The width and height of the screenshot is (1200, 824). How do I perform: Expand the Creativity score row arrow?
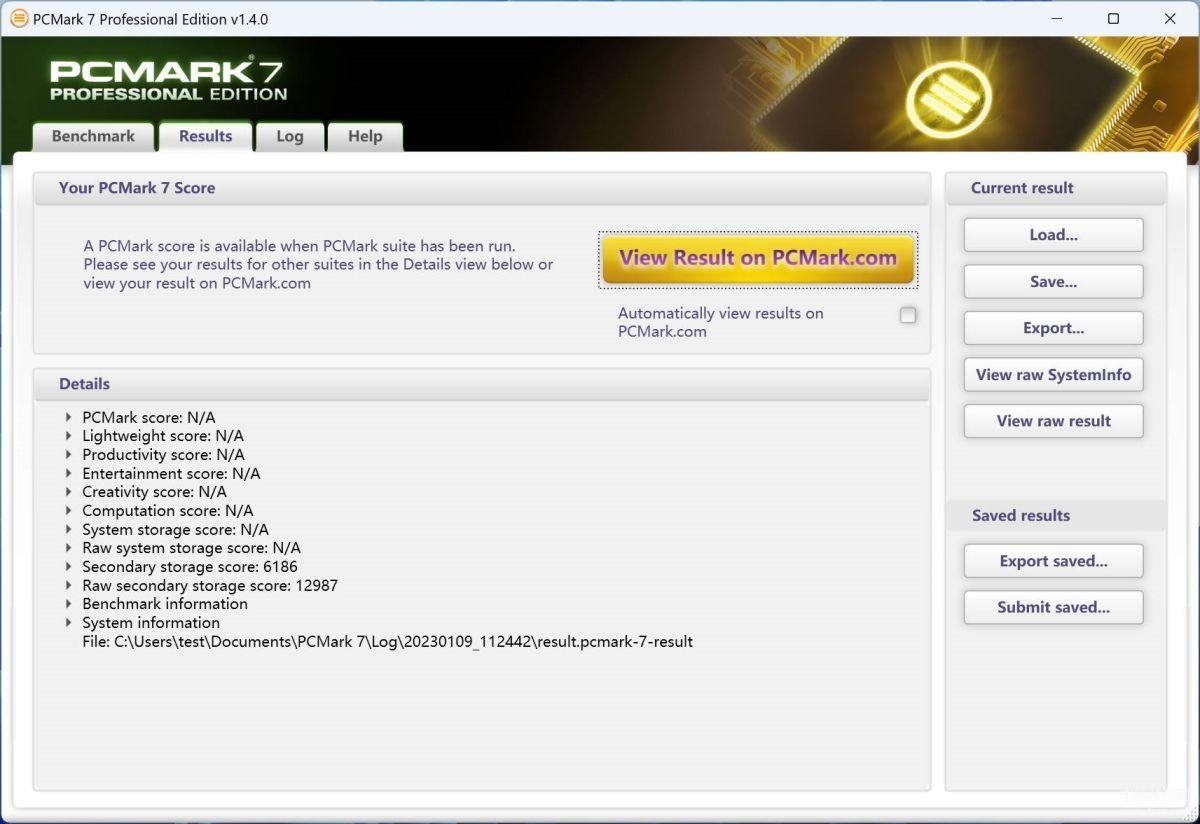pos(68,492)
